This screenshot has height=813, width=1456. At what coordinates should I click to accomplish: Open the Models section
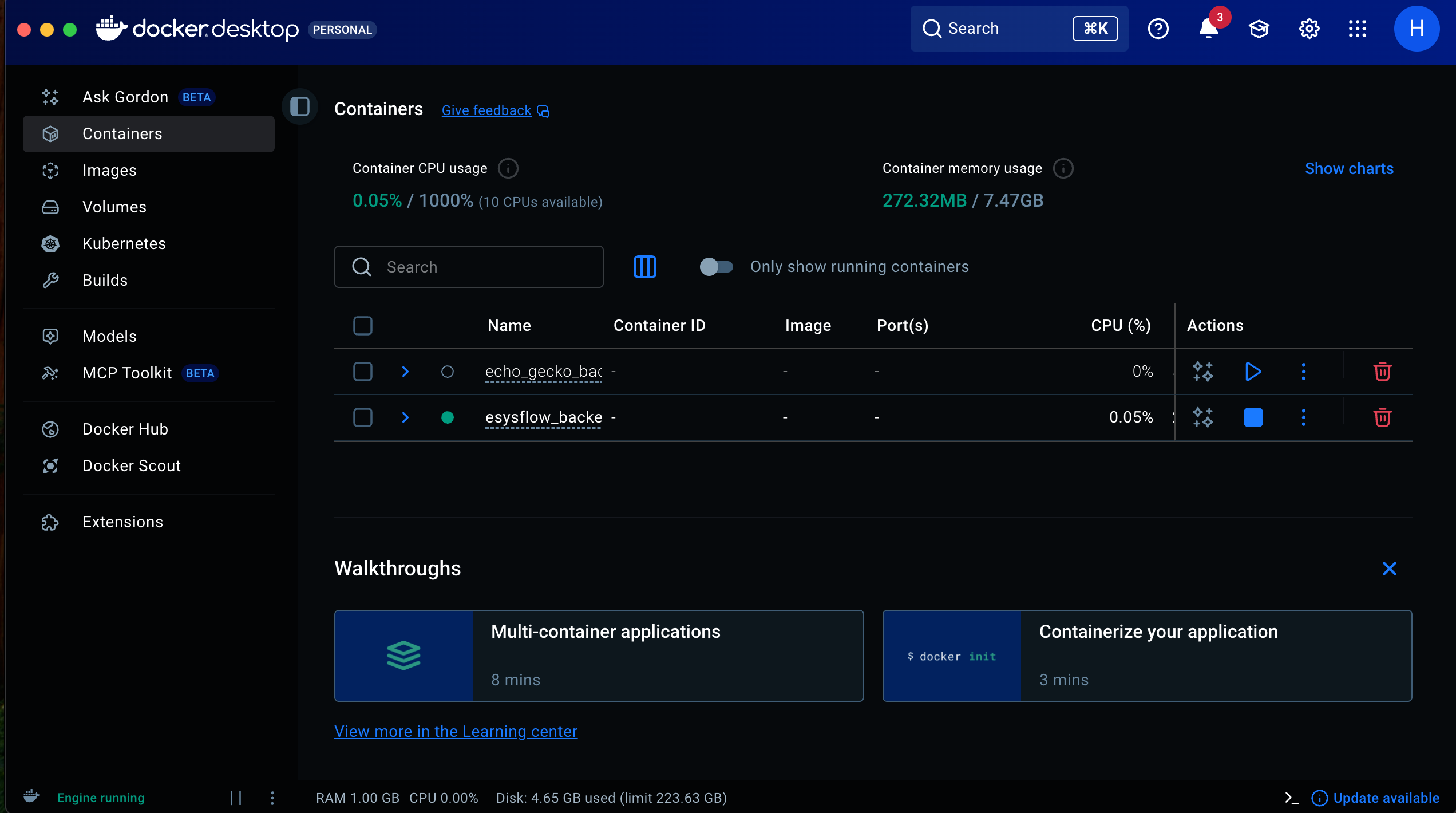click(148, 336)
